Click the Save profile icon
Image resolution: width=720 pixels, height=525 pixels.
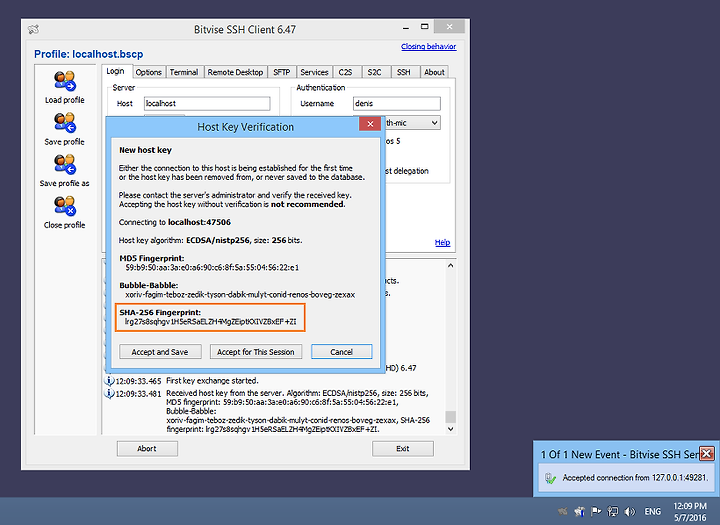pos(65,123)
